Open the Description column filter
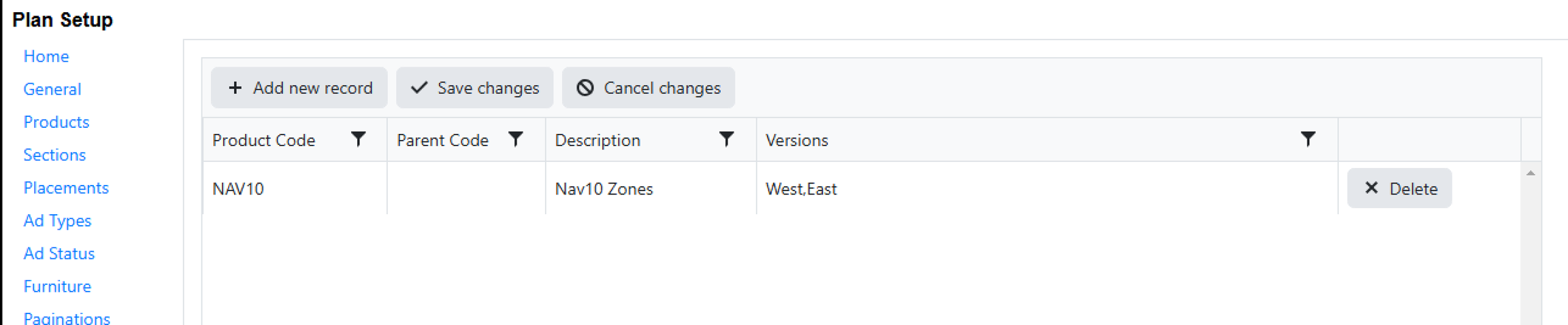This screenshot has width=1568, height=325. (726, 139)
